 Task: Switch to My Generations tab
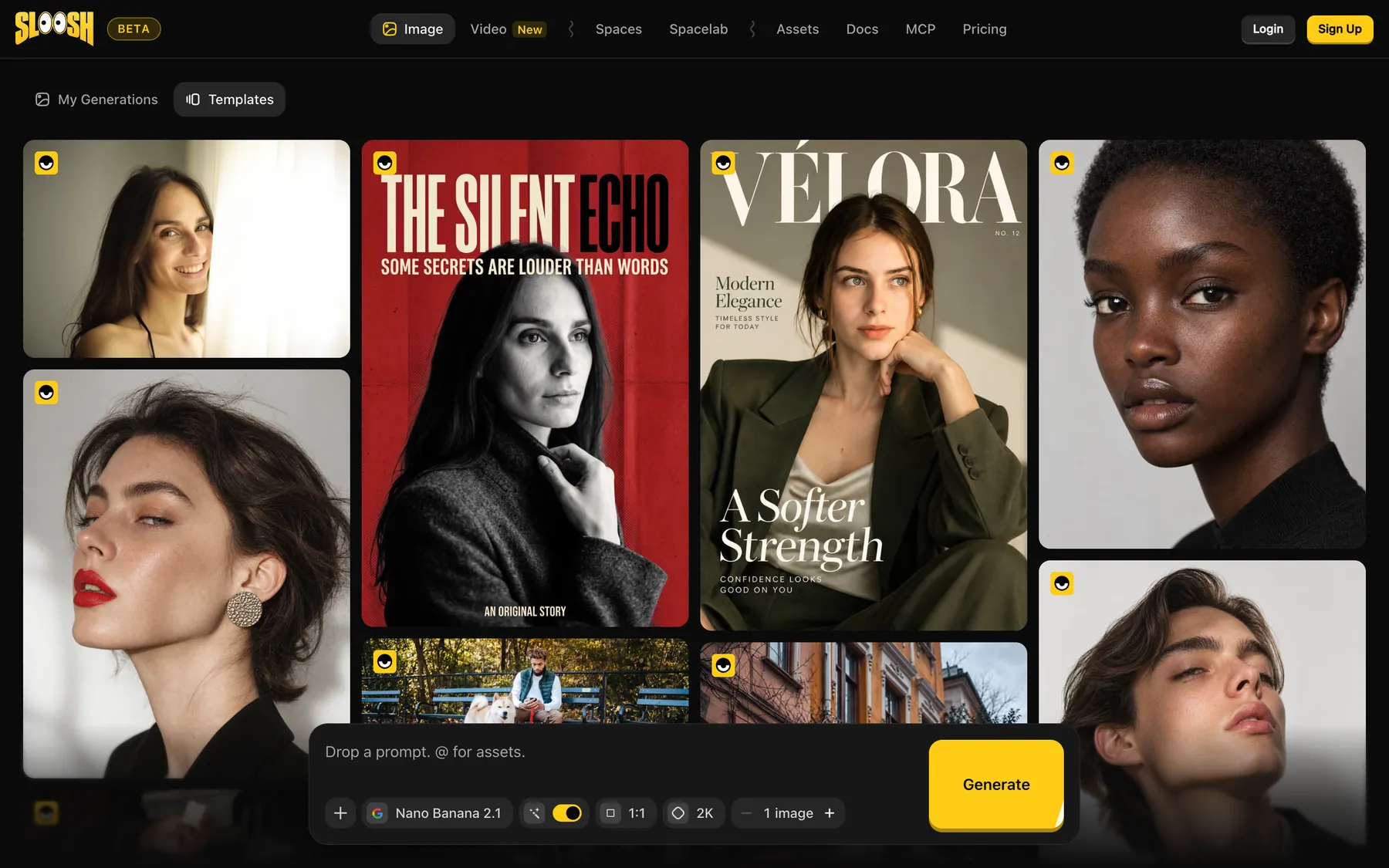[x=96, y=100]
